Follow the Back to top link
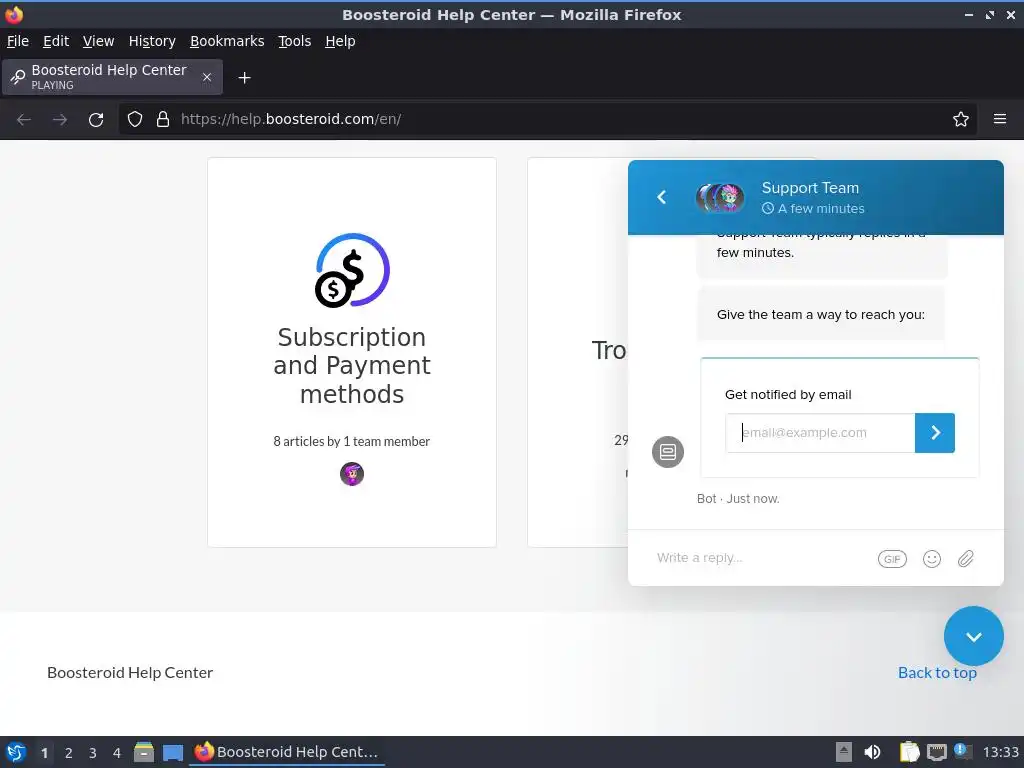This screenshot has height=768, width=1024. click(936, 673)
